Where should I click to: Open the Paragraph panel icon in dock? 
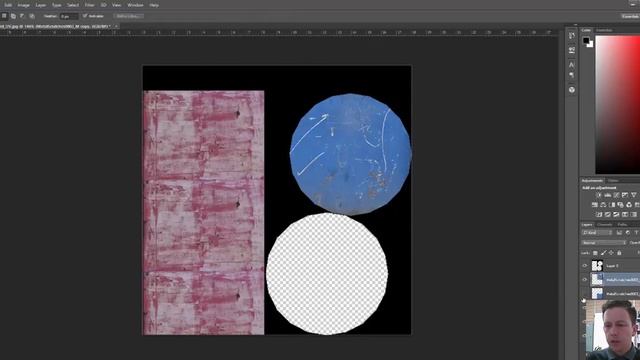[572, 75]
